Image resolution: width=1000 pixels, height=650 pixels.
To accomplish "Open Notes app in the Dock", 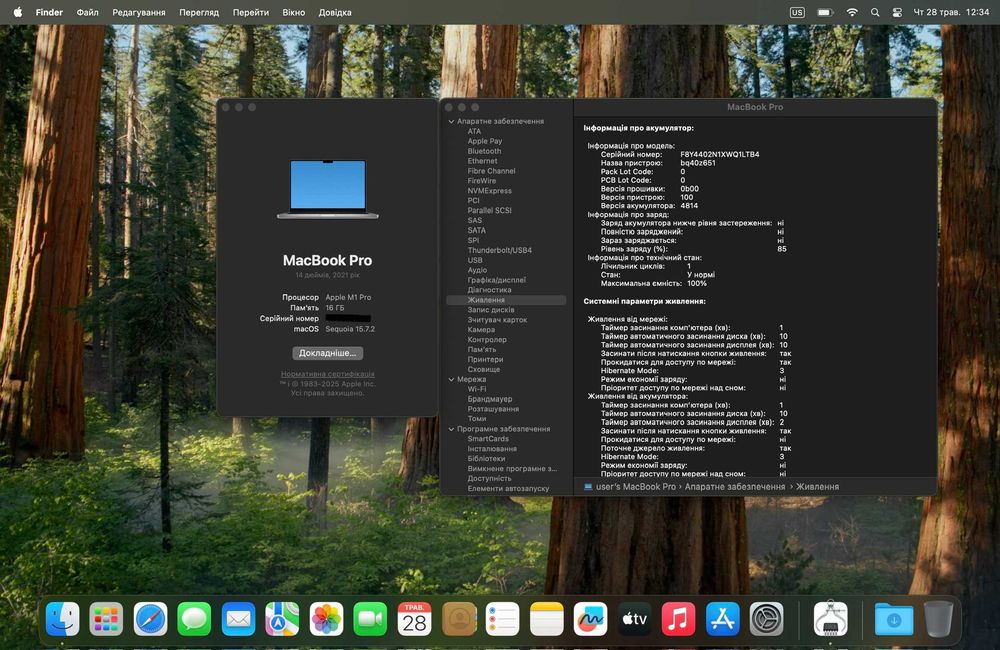I will 547,619.
